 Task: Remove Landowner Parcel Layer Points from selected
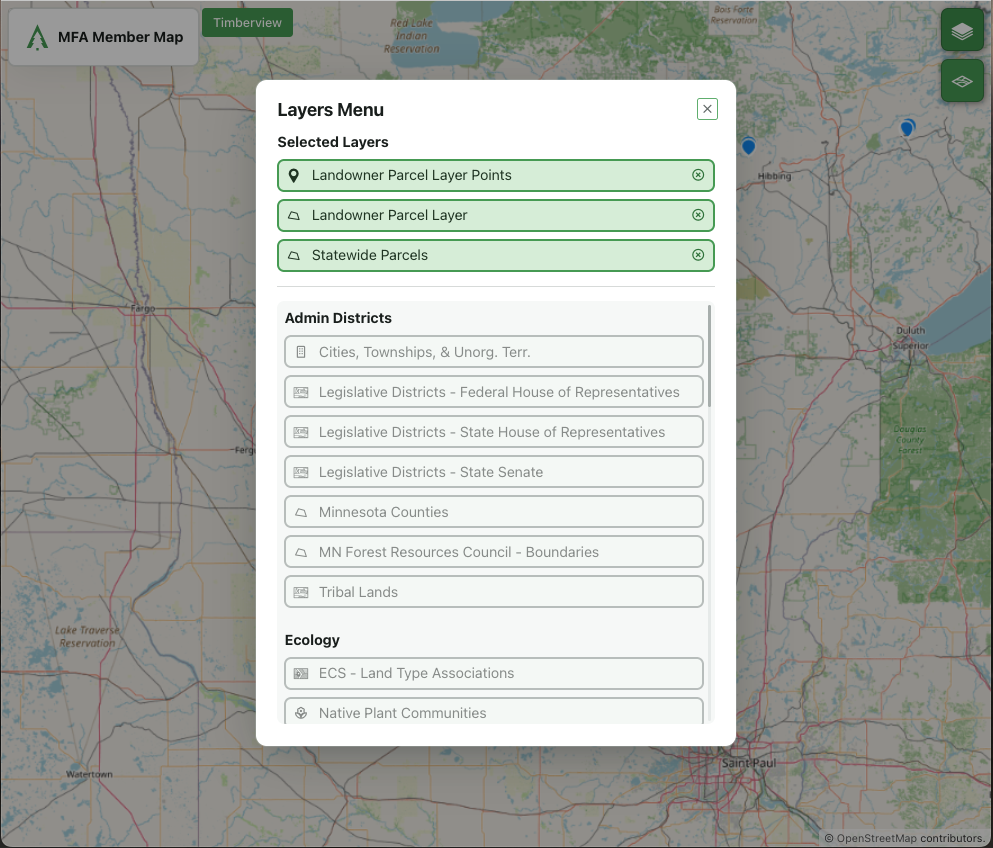tap(698, 175)
